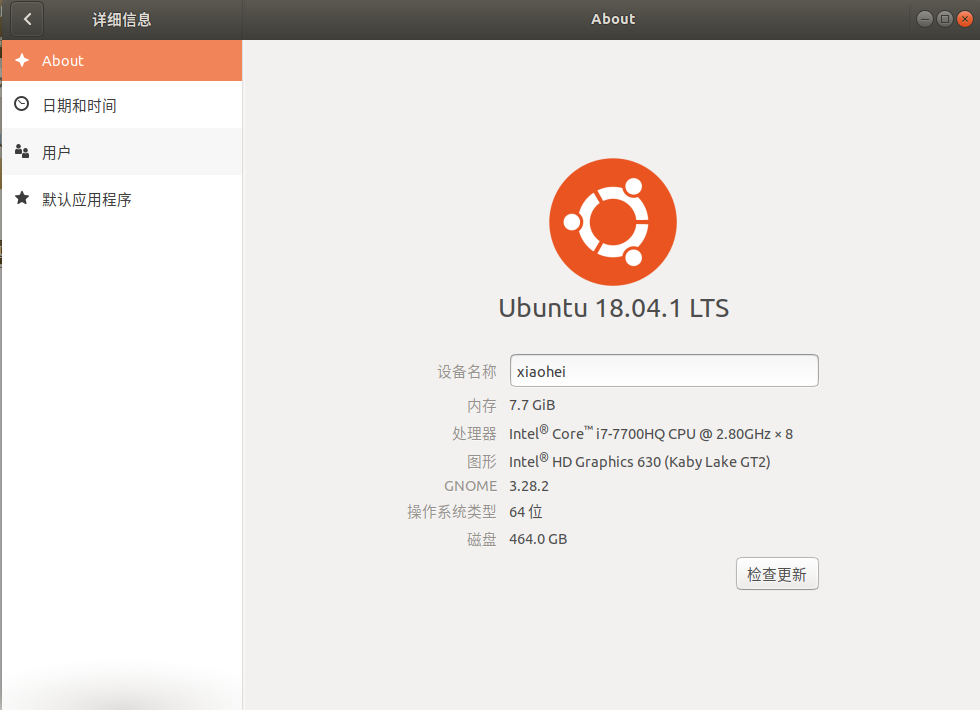This screenshot has width=980, height=710.
Task: Open the 日期和时间 panel
Action: click(x=122, y=105)
